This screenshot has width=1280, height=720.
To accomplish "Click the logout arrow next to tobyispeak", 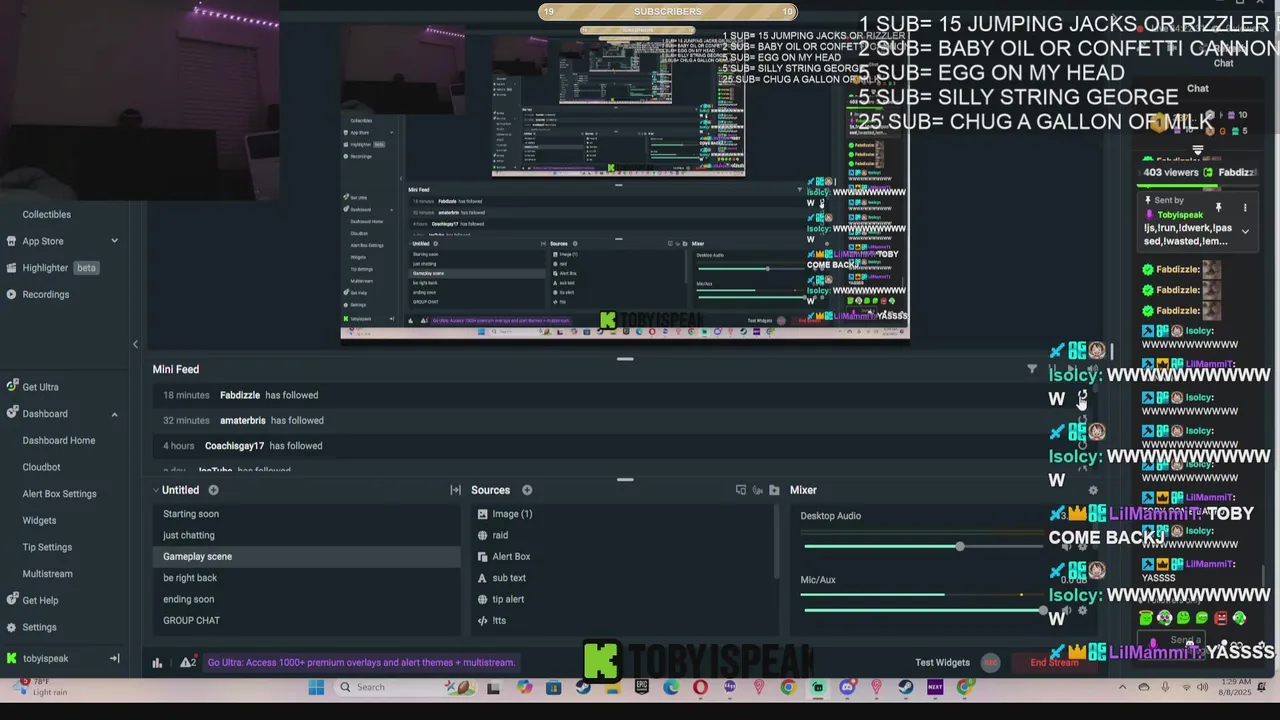I will pyautogui.click(x=114, y=658).
